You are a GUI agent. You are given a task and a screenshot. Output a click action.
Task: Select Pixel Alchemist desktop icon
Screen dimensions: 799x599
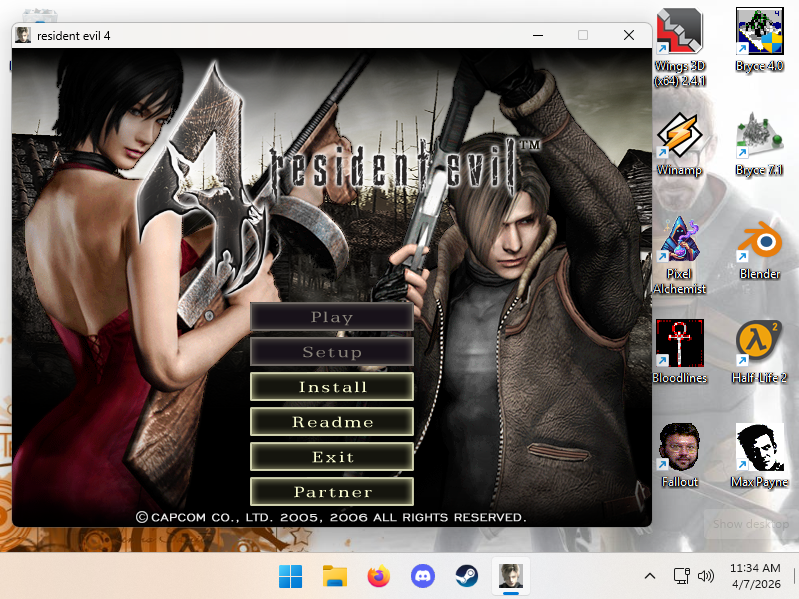tap(680, 256)
